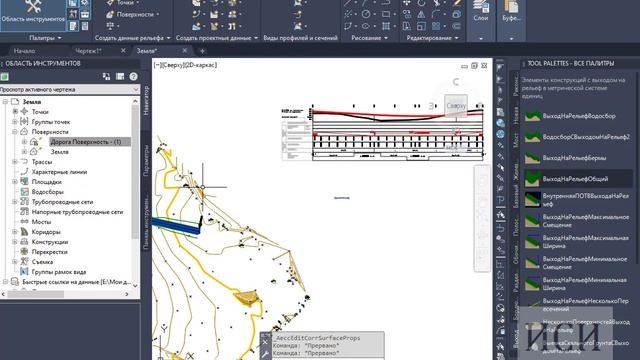The image size is (640, 360).
Task: Select the Съемка tree item
Action: tap(42, 262)
